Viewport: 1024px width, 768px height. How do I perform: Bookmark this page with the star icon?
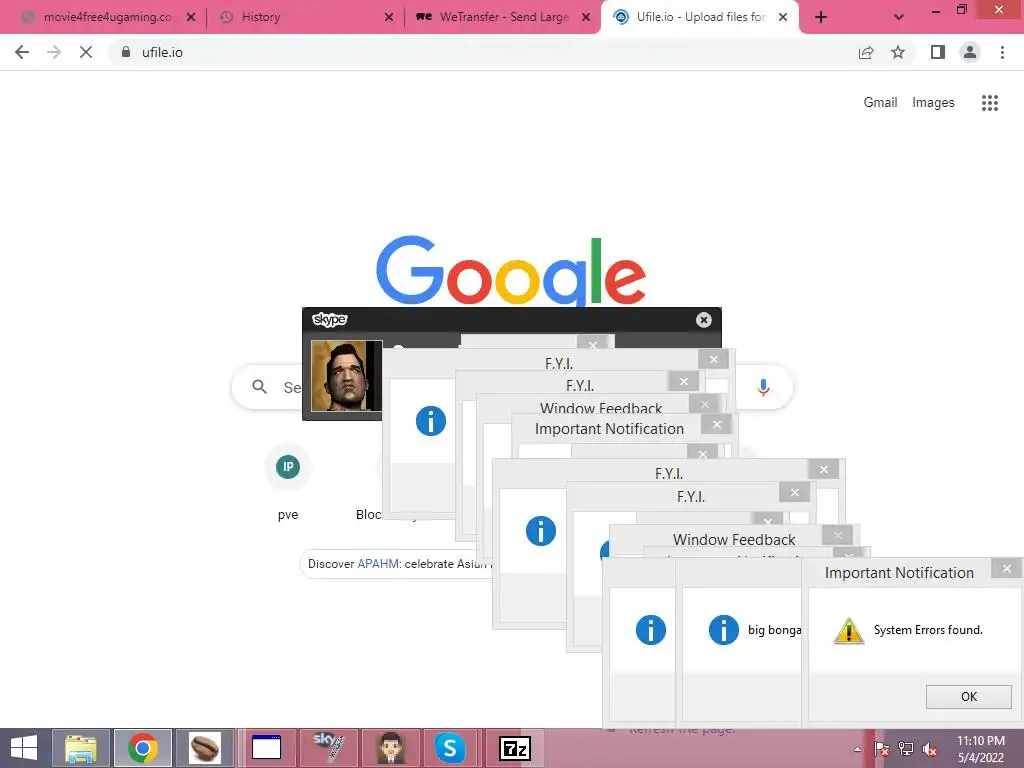898,52
